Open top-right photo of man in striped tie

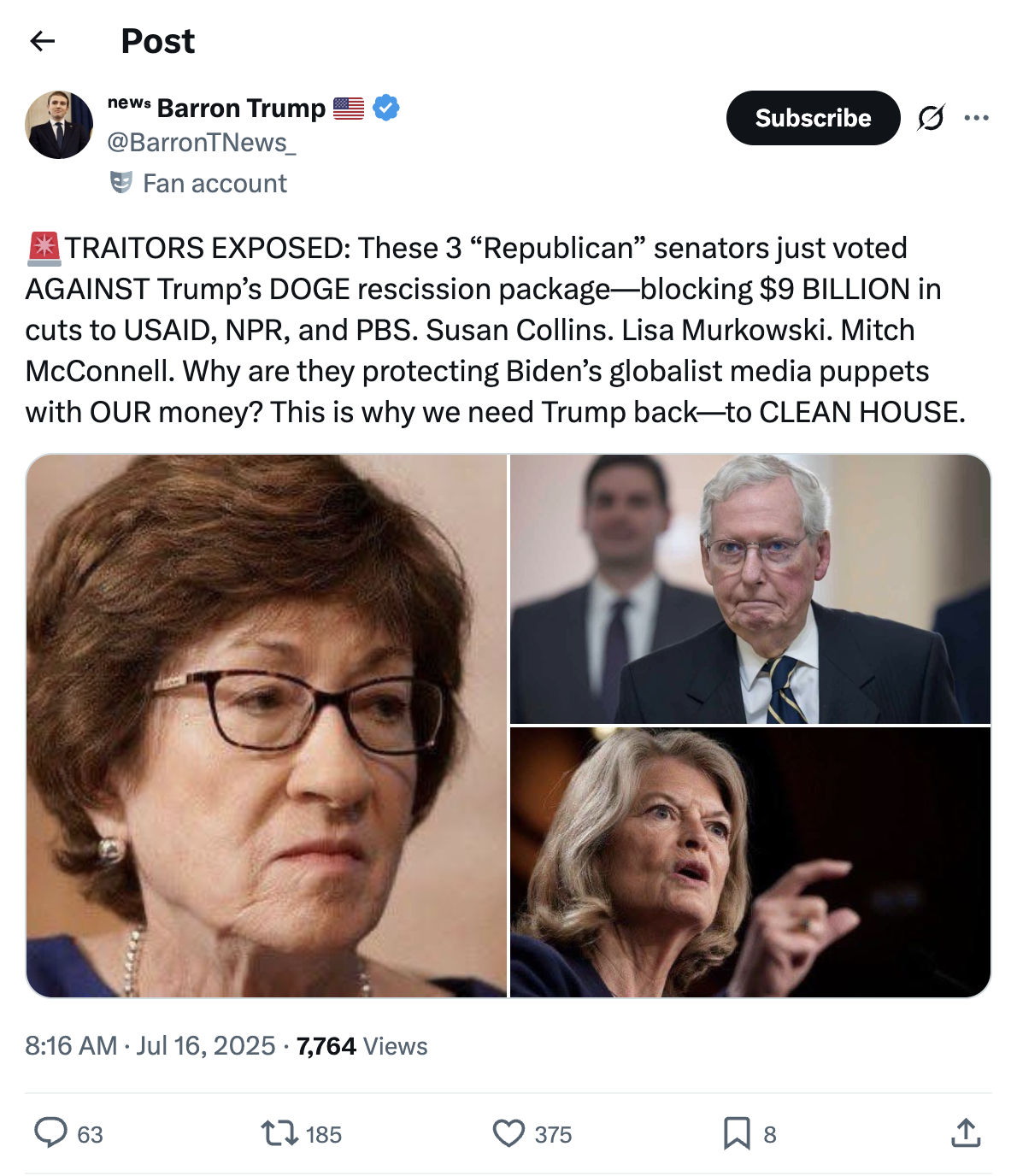(x=750, y=589)
